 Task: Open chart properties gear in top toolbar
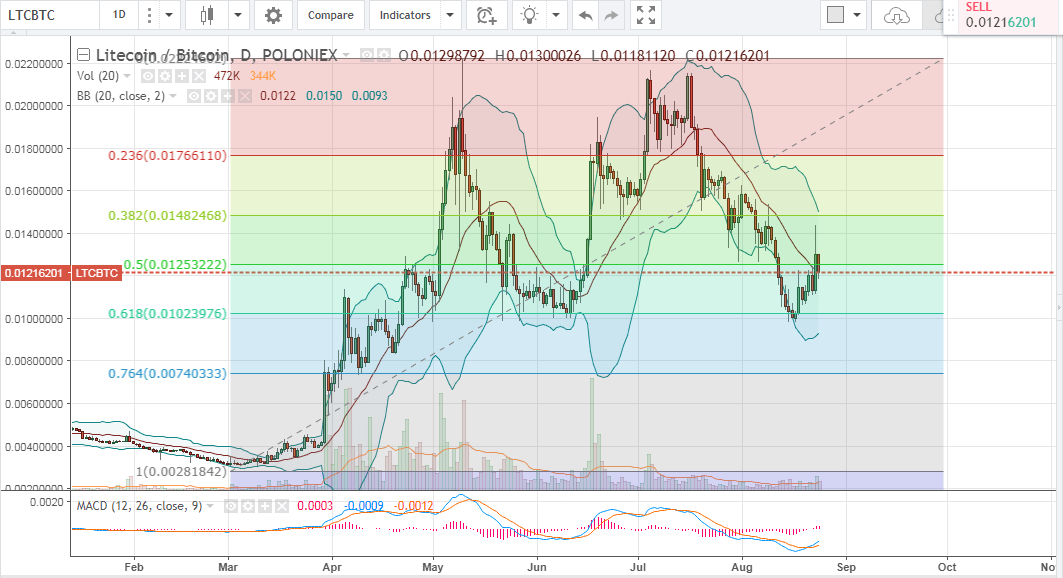click(x=273, y=15)
